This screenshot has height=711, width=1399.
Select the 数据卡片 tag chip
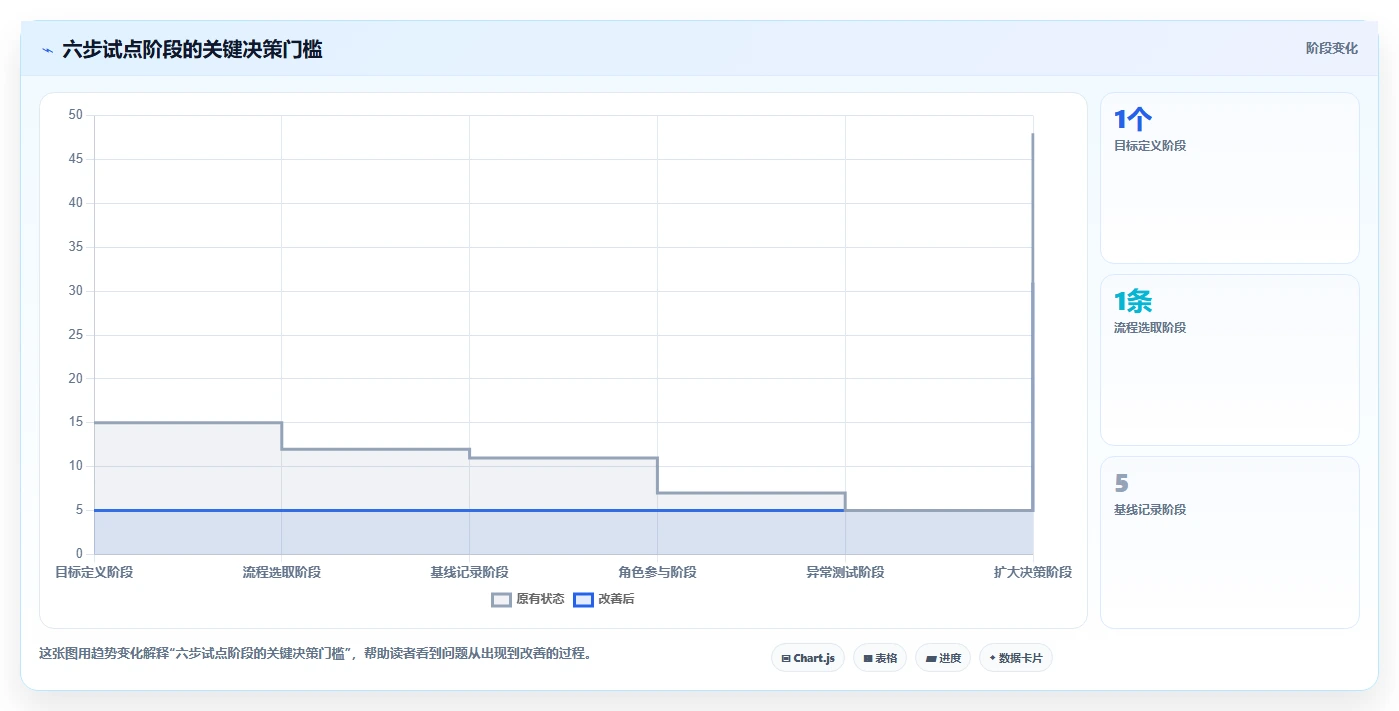click(x=1016, y=658)
